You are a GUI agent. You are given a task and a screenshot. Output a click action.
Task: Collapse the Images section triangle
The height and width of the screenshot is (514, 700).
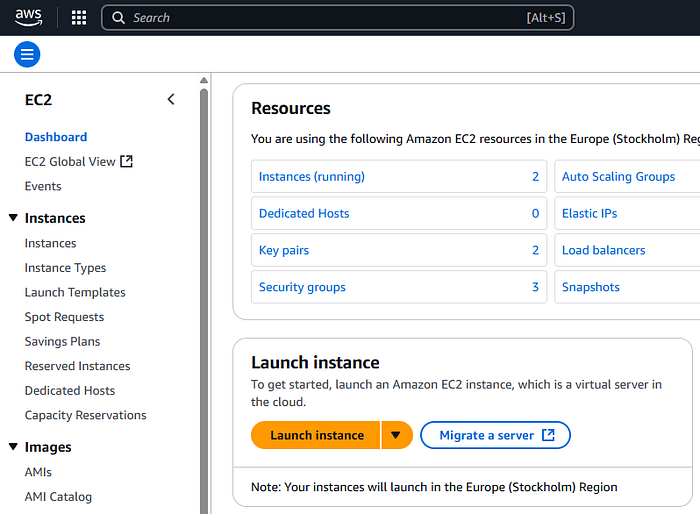click(x=13, y=447)
